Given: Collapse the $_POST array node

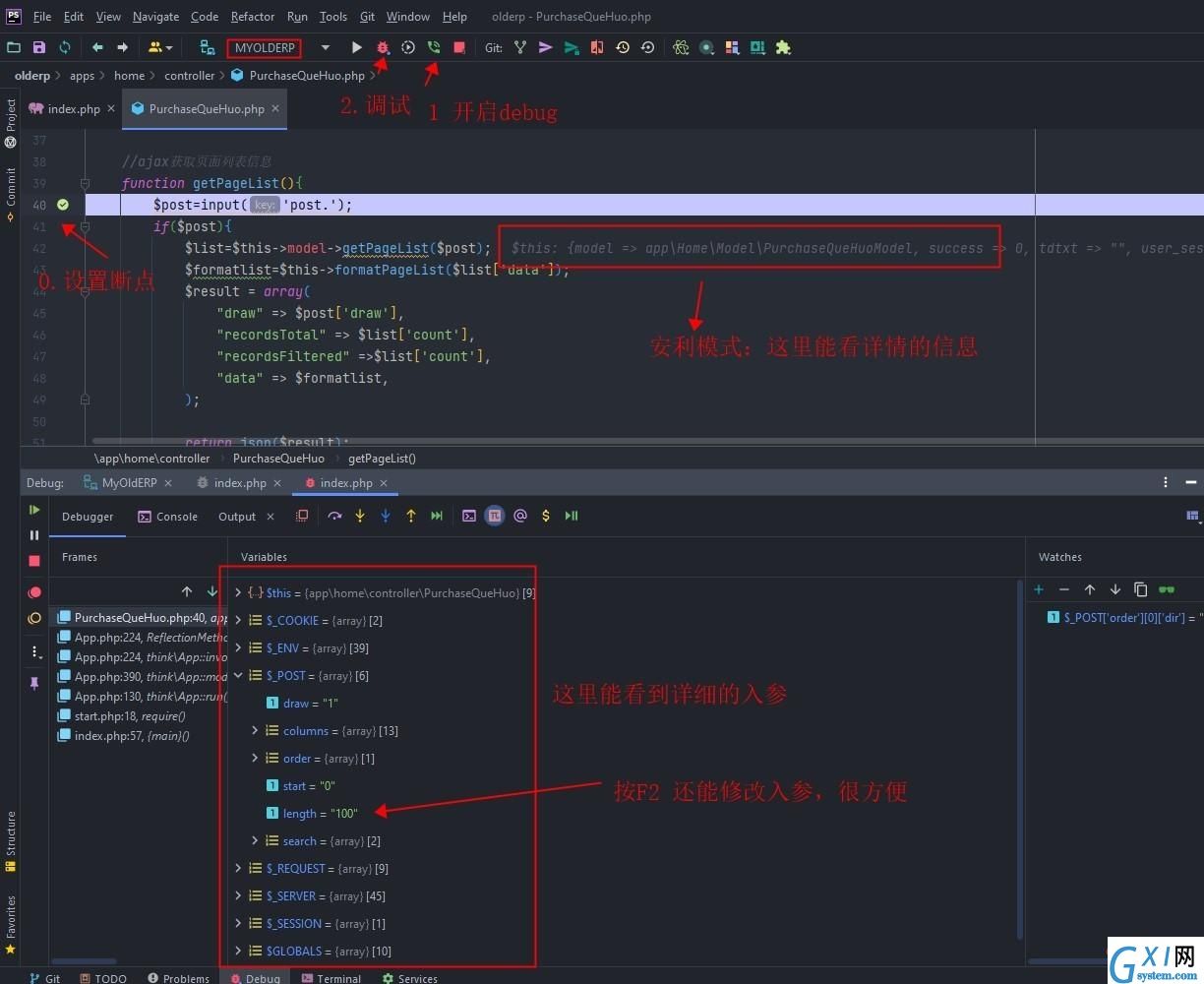Looking at the screenshot, I should tap(238, 676).
